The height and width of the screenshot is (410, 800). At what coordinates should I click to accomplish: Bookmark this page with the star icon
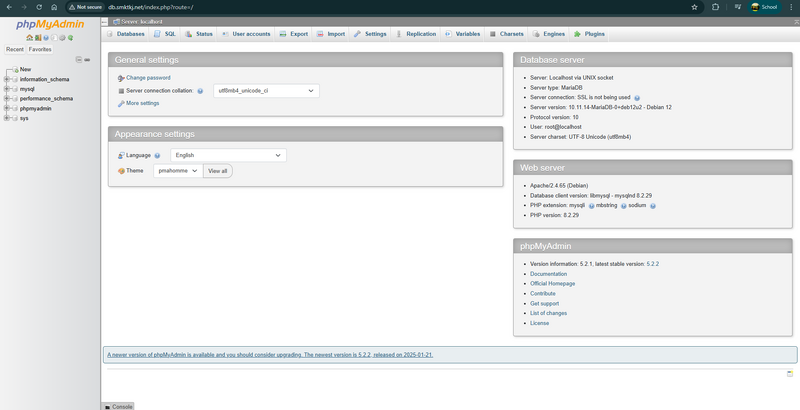click(694, 6)
